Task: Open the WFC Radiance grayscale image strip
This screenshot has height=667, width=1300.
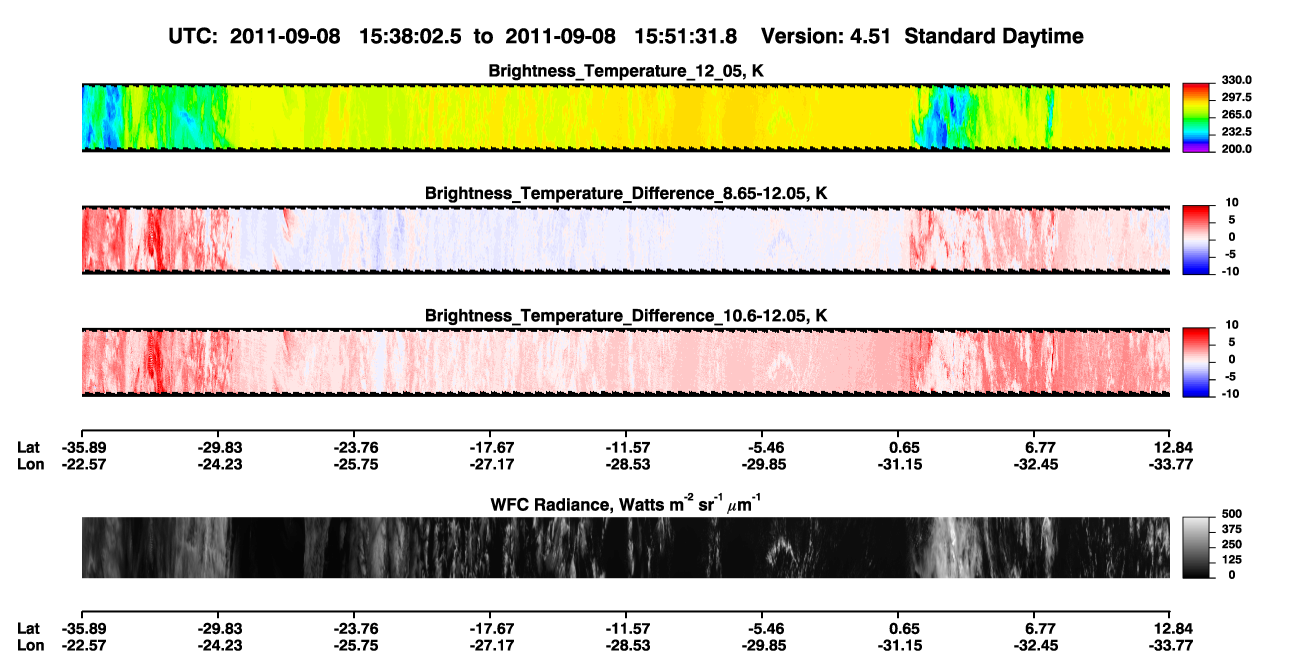Action: [x=625, y=548]
